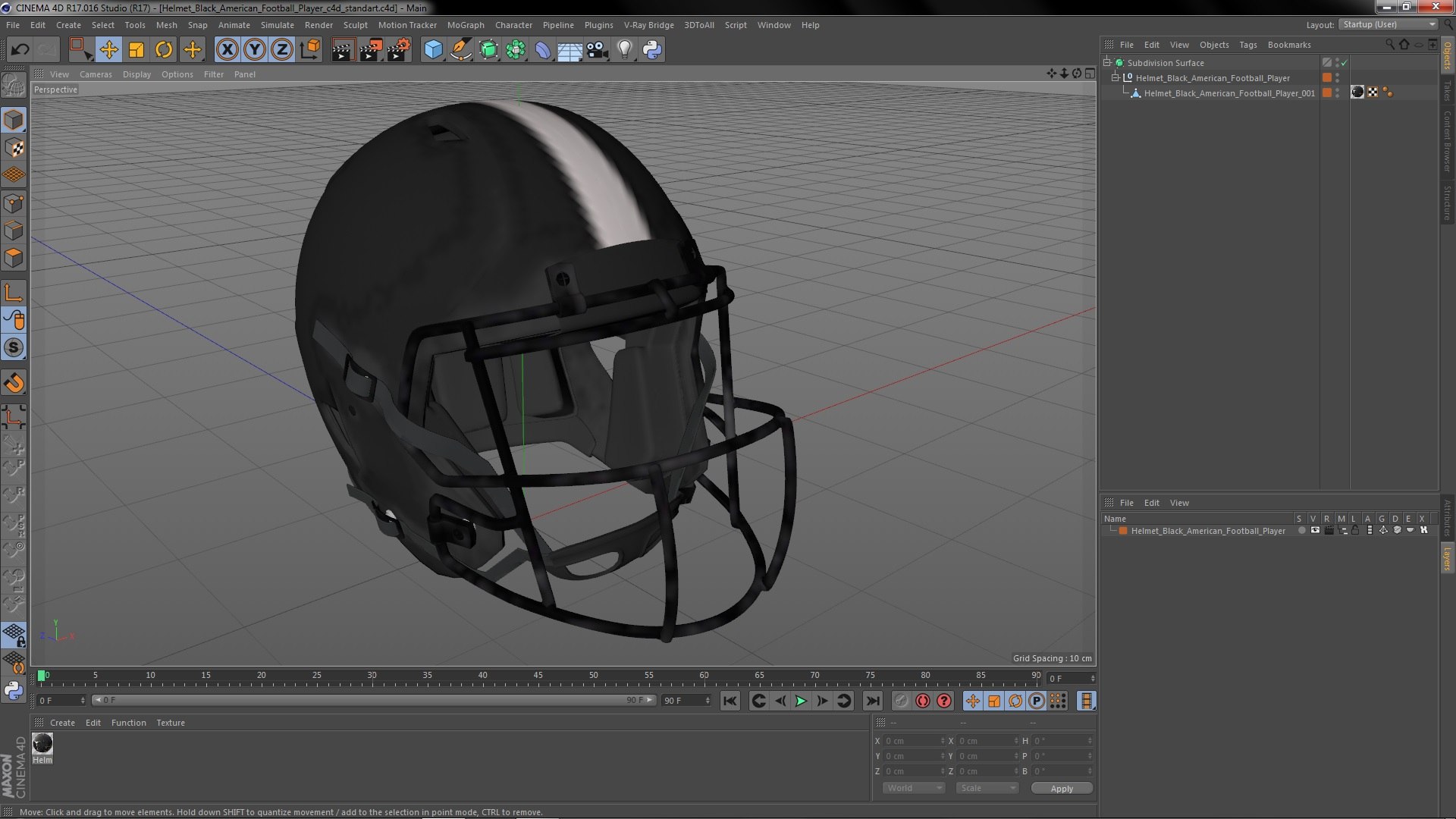Select Helm material thumbnail
The width and height of the screenshot is (1456, 819).
tap(42, 743)
